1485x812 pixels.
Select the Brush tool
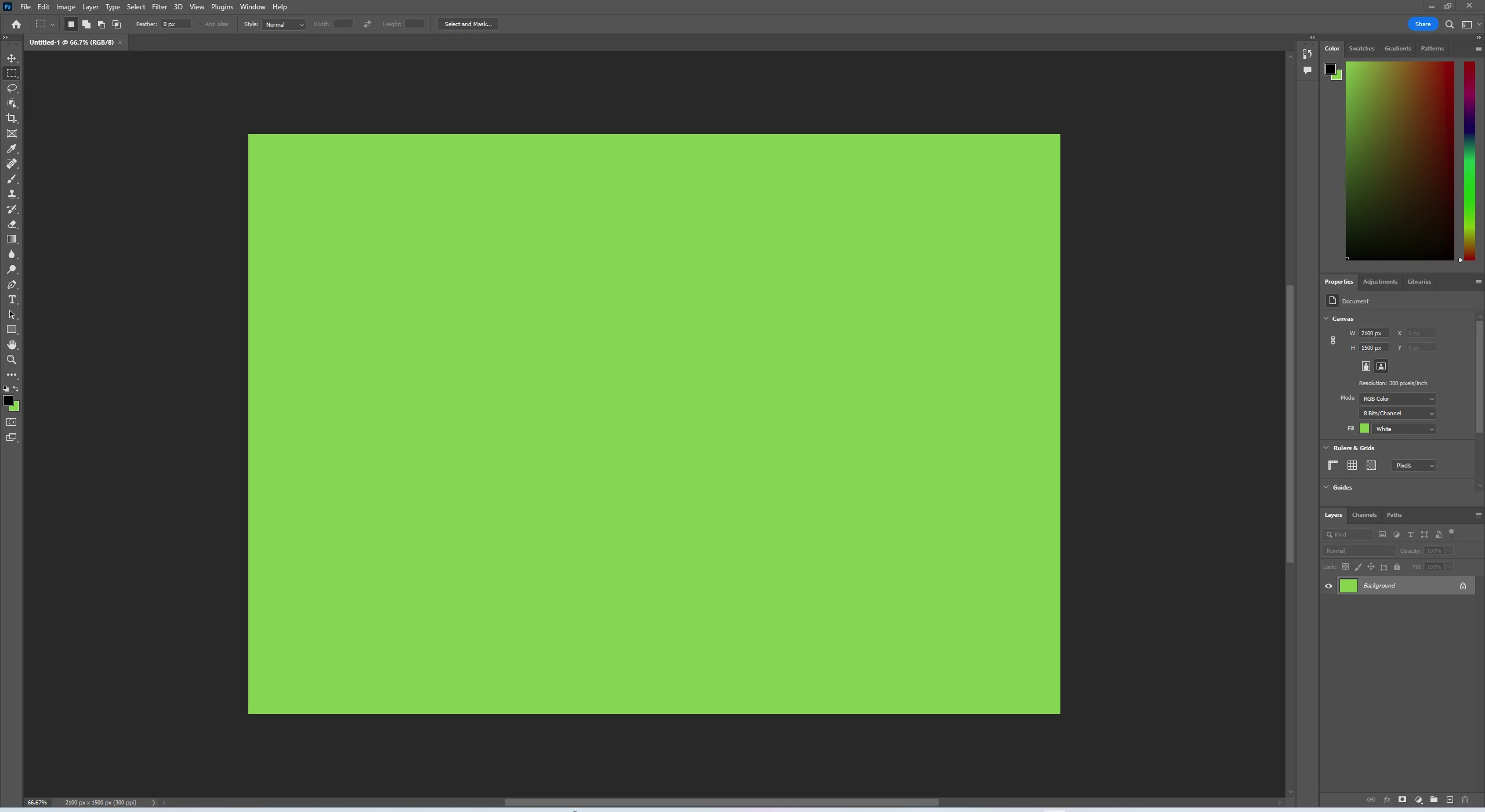(x=12, y=179)
